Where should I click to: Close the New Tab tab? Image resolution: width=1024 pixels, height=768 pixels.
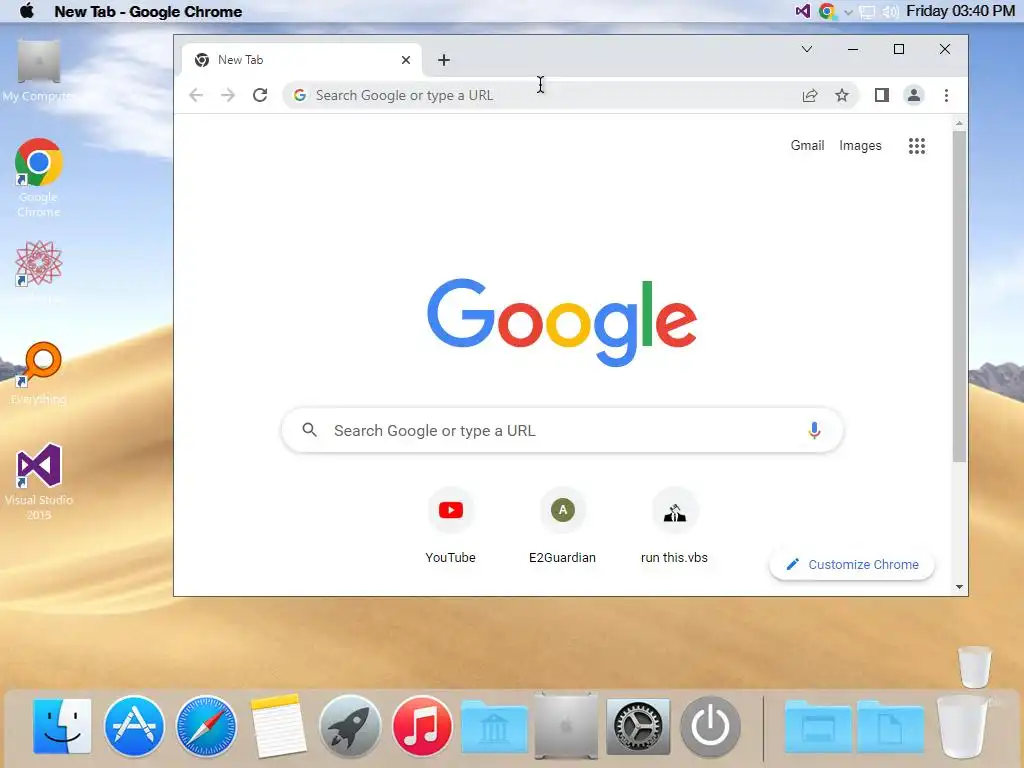click(406, 60)
